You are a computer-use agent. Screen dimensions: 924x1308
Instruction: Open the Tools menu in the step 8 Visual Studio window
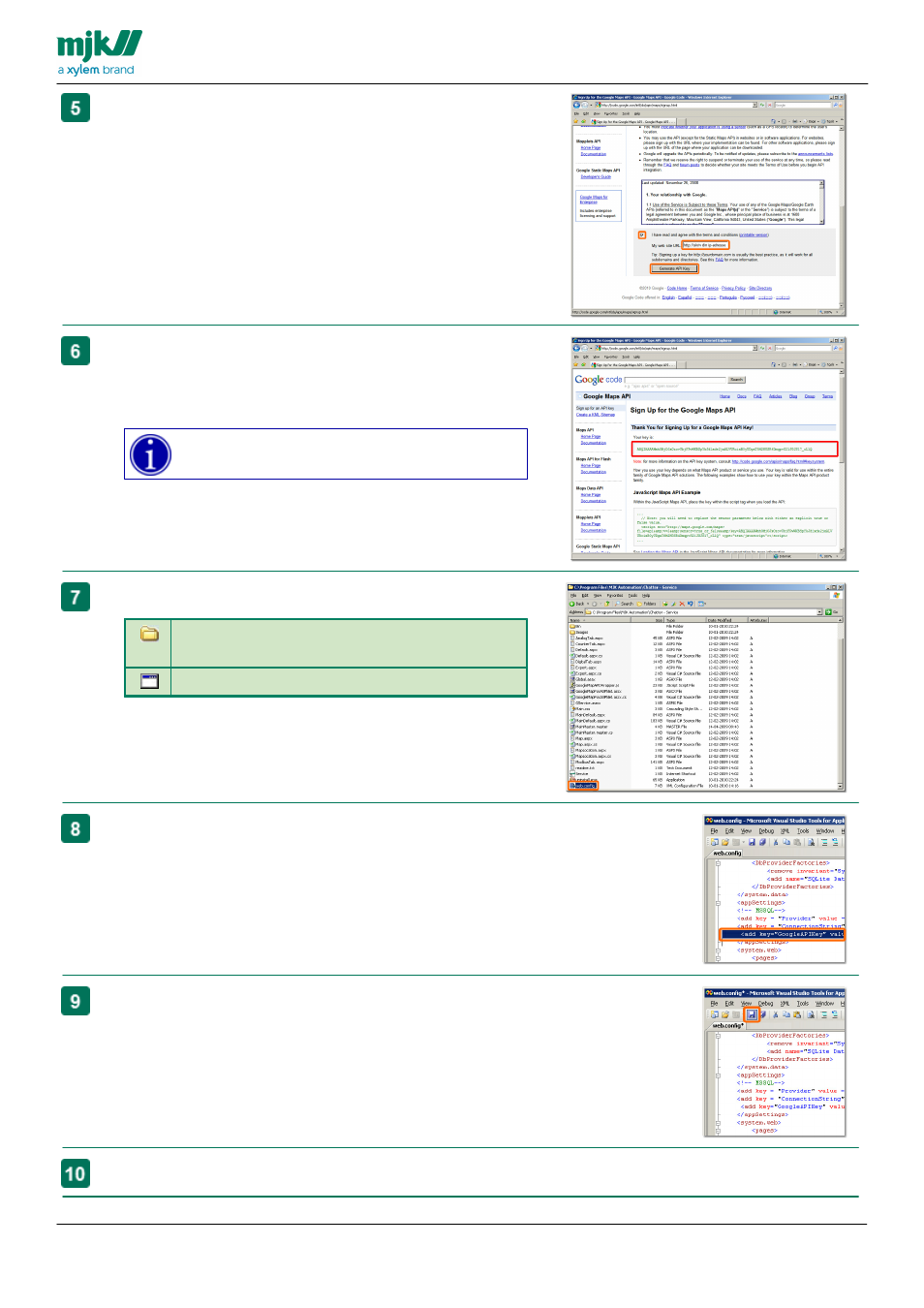pos(803,831)
